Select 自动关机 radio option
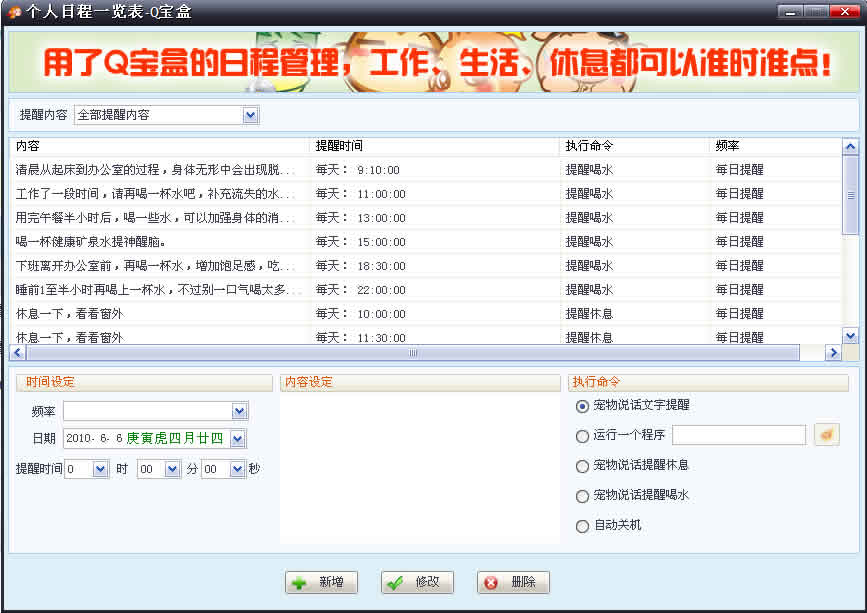This screenshot has height=613, width=867. (582, 526)
